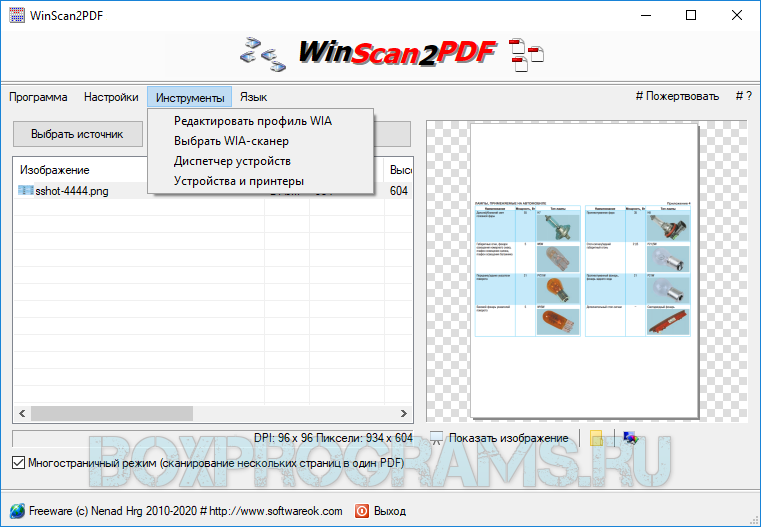Open the Настройки menu
The image size is (761, 527).
111,97
